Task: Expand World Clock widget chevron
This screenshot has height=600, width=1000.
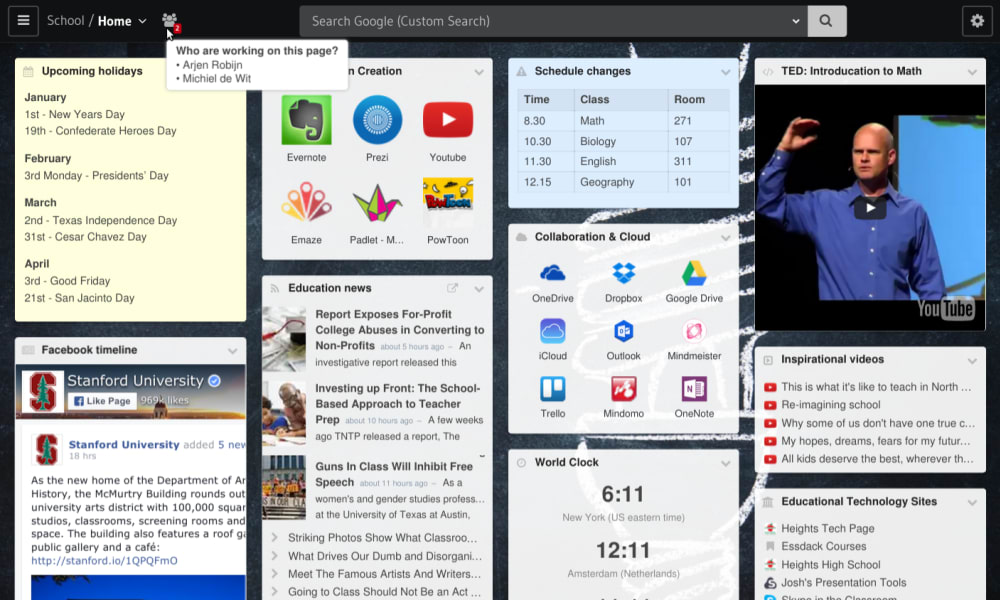Action: [x=725, y=464]
